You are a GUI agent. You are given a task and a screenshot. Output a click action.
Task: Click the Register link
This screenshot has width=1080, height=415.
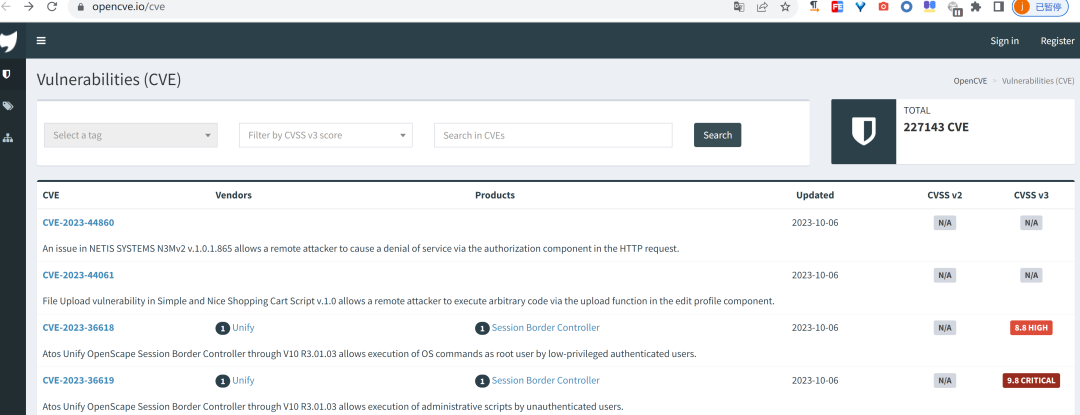[x=1057, y=41]
